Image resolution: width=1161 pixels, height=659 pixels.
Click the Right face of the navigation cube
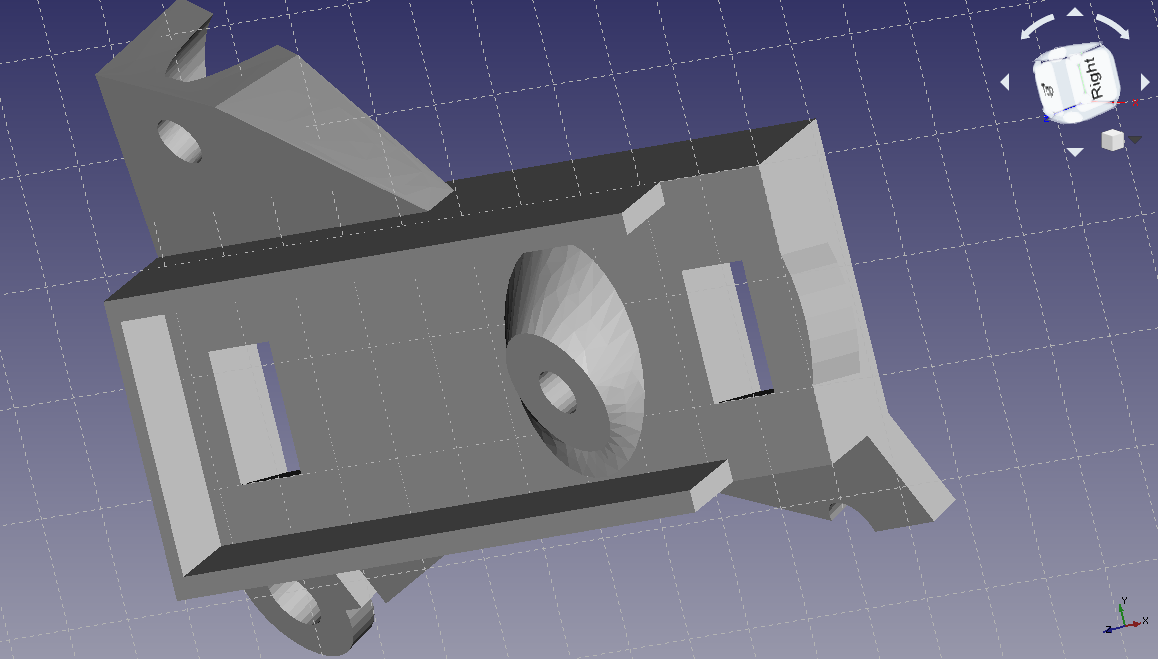1094,78
